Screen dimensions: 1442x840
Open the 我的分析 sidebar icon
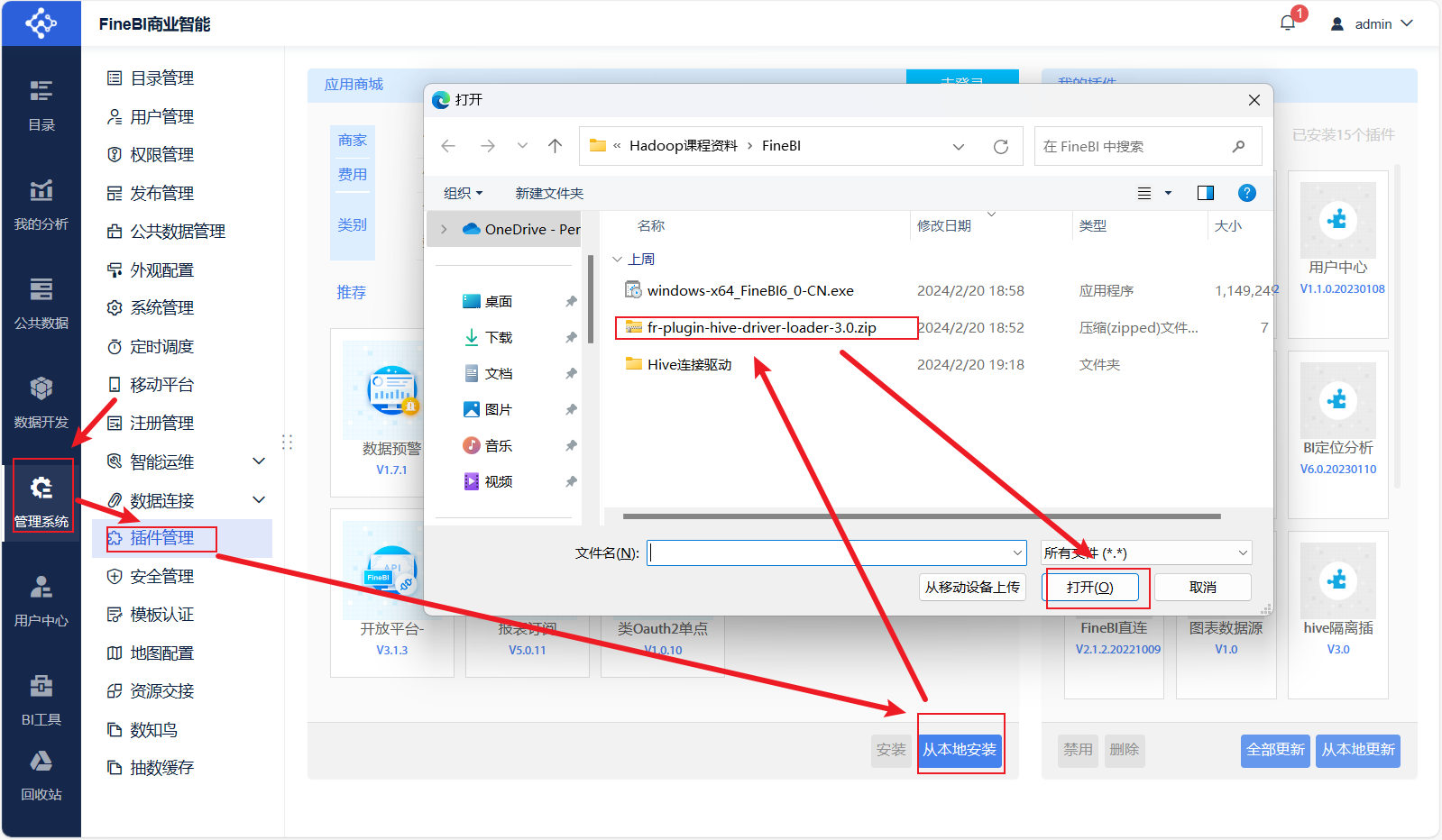pos(41,204)
